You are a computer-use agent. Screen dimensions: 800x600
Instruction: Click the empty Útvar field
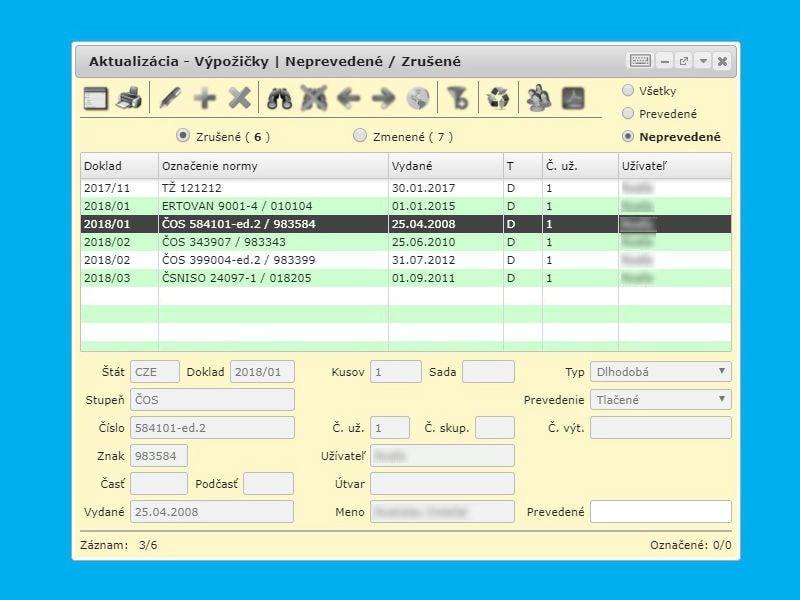(442, 484)
